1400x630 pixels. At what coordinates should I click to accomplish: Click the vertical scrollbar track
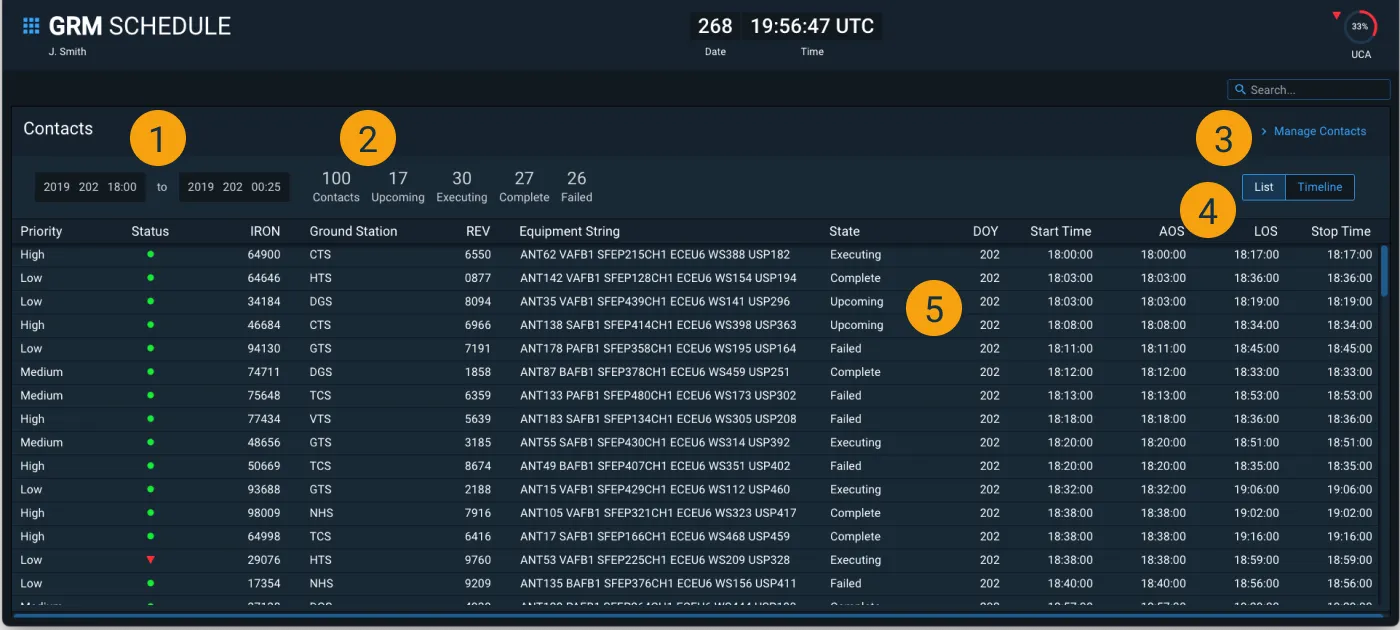coord(1391,420)
